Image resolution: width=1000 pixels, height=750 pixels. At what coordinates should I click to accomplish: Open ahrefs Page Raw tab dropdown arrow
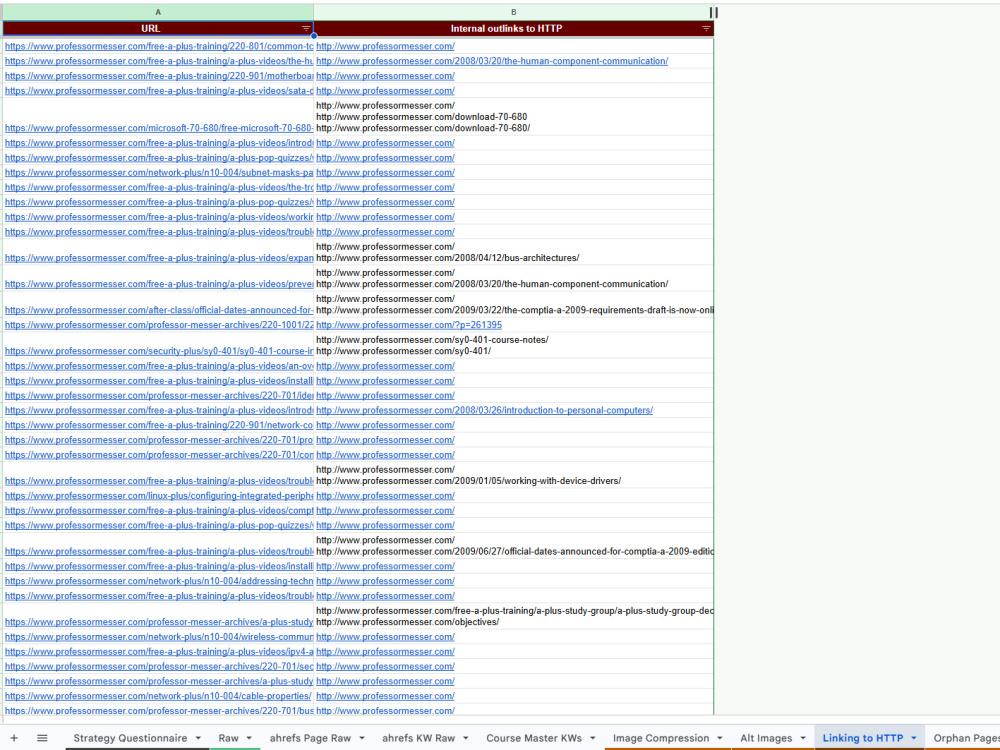362,738
